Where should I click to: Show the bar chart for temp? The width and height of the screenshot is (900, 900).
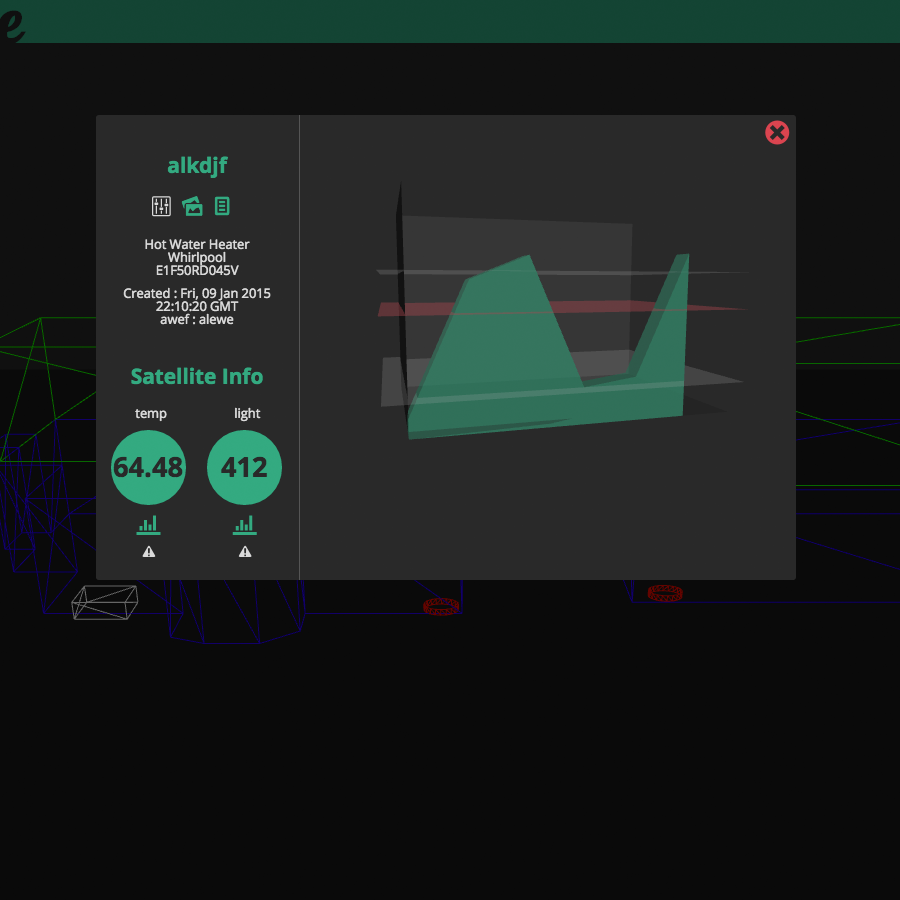click(x=148, y=525)
